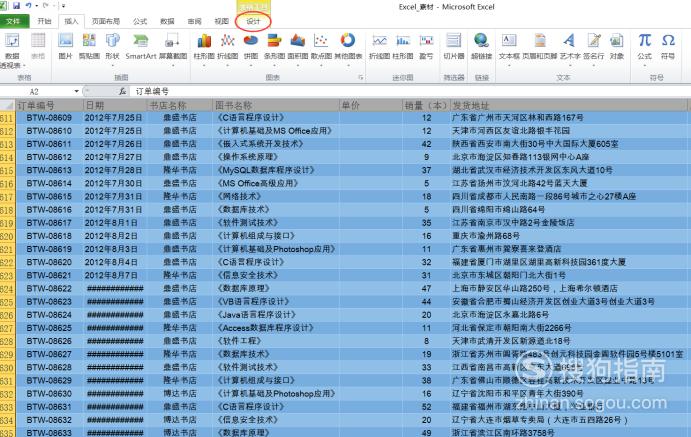This screenshot has height=437, width=691.
Task: Select cell 《Java语言程序设计》
Action: pyautogui.click(x=275, y=315)
